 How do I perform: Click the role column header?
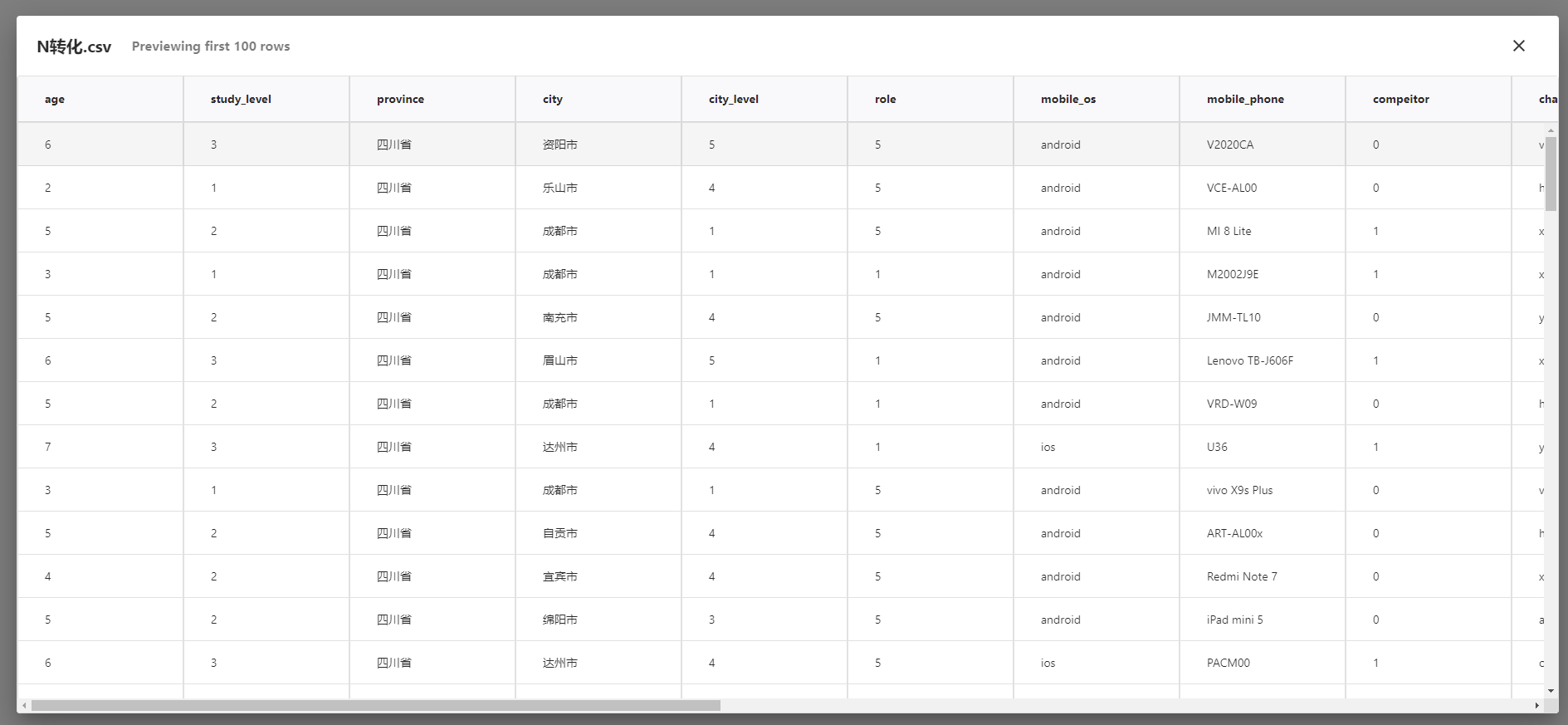pyautogui.click(x=886, y=99)
